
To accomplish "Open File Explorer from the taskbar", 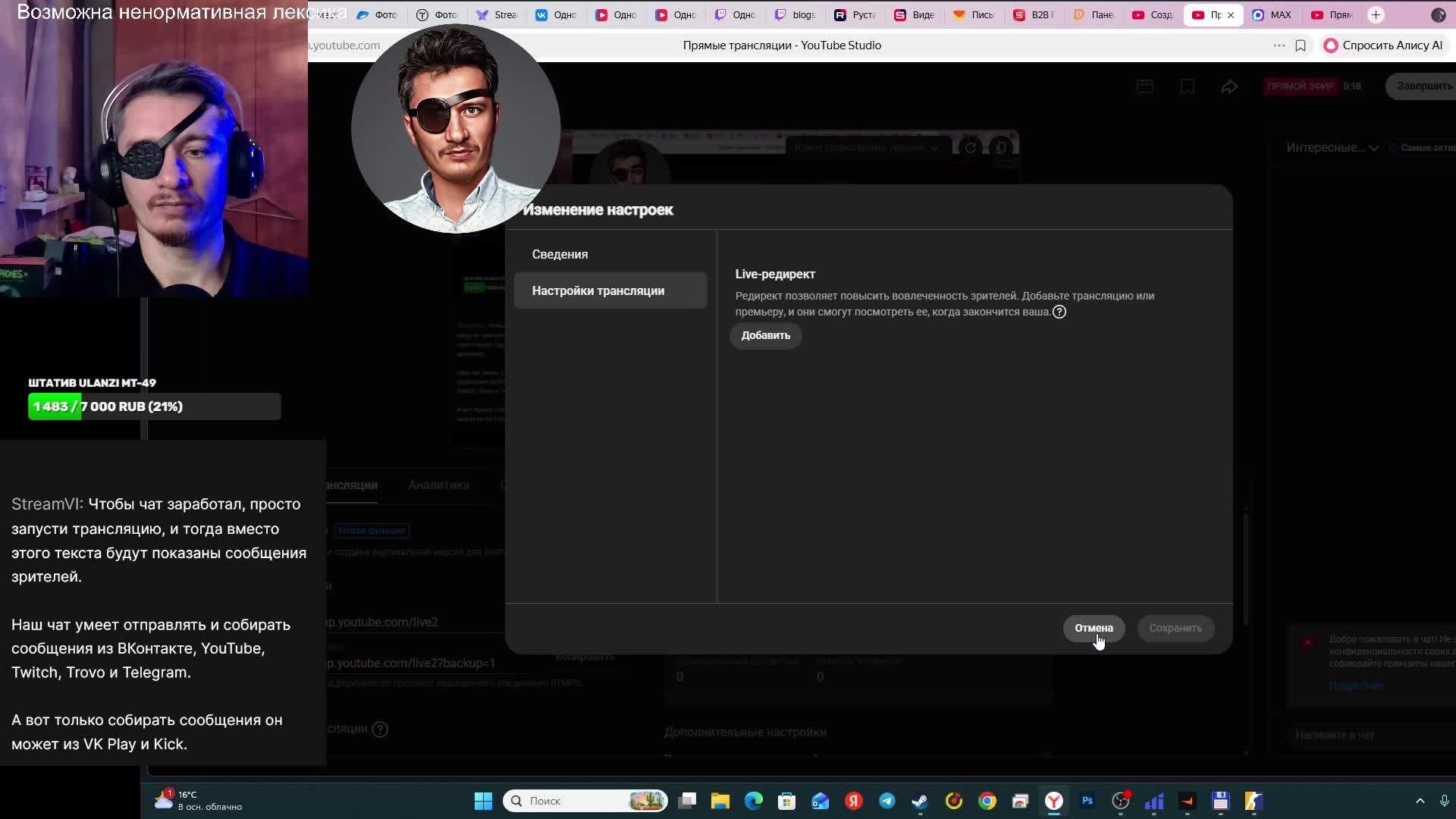I will tap(720, 801).
